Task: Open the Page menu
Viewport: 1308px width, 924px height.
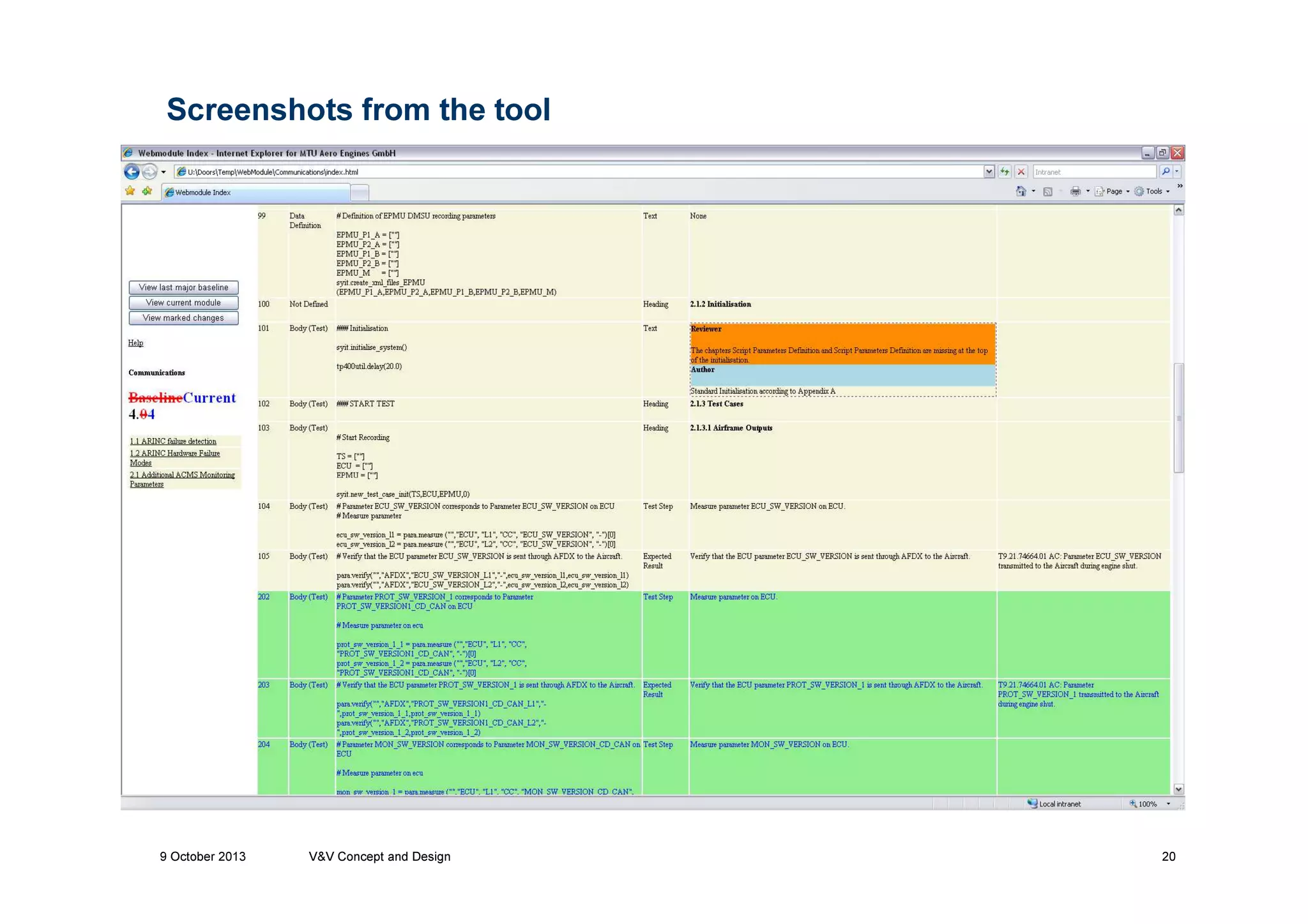Action: coord(1112,191)
